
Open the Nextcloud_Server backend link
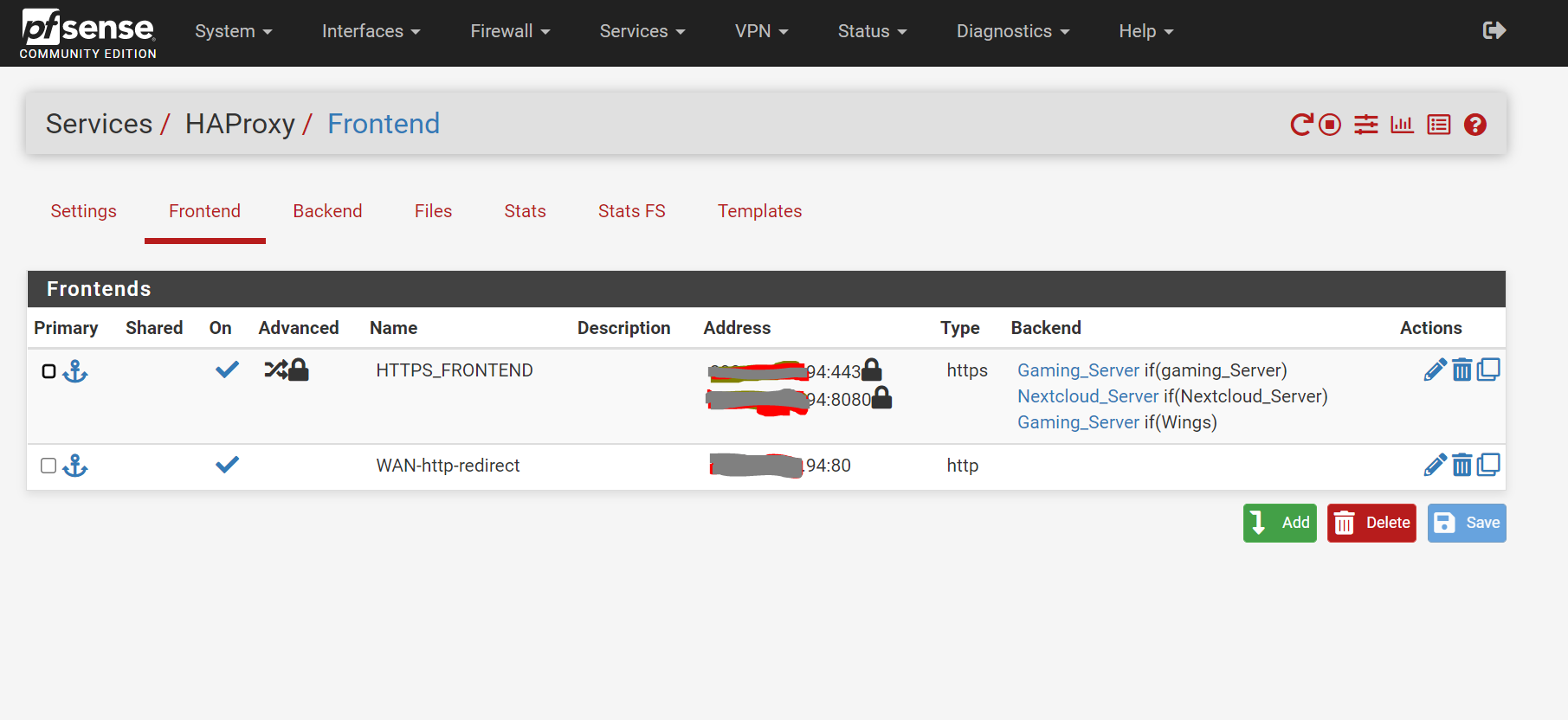(1087, 396)
